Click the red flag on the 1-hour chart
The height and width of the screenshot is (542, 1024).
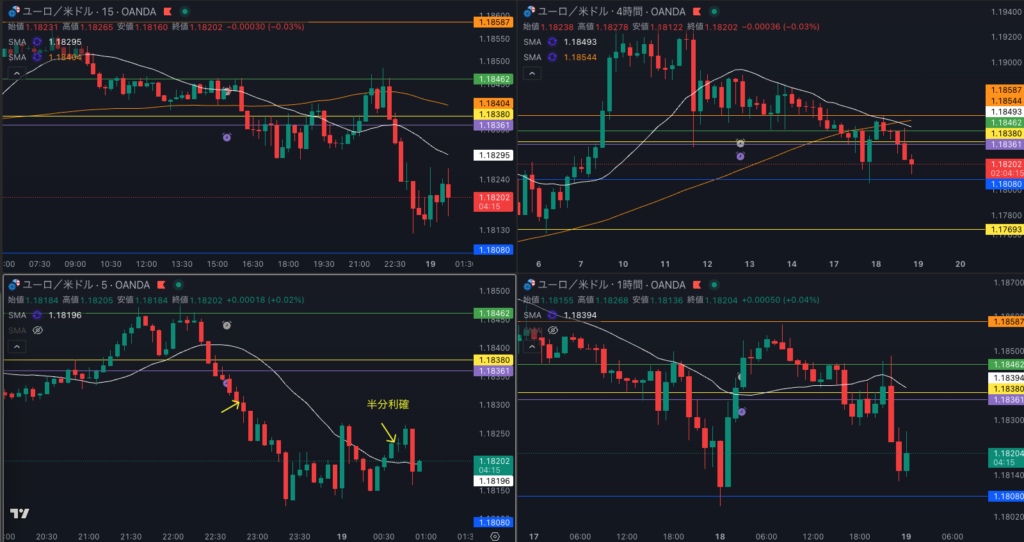click(697, 285)
